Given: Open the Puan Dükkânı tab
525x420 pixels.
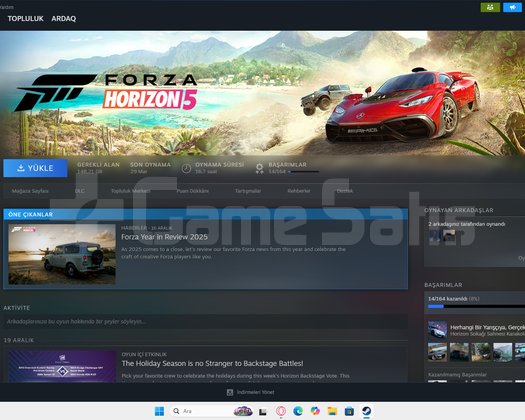Looking at the screenshot, I should point(193,191).
